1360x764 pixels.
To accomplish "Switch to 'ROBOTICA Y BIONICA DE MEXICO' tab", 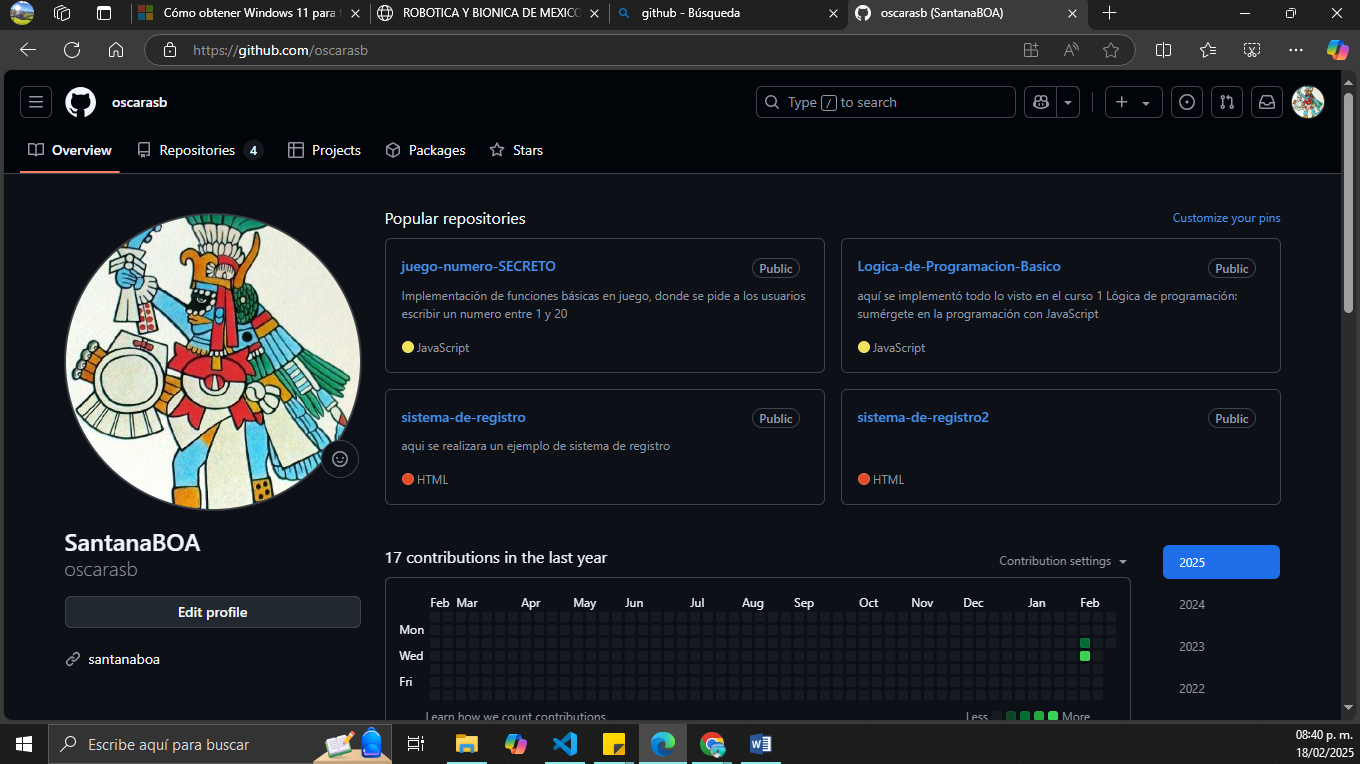I will [x=489, y=13].
